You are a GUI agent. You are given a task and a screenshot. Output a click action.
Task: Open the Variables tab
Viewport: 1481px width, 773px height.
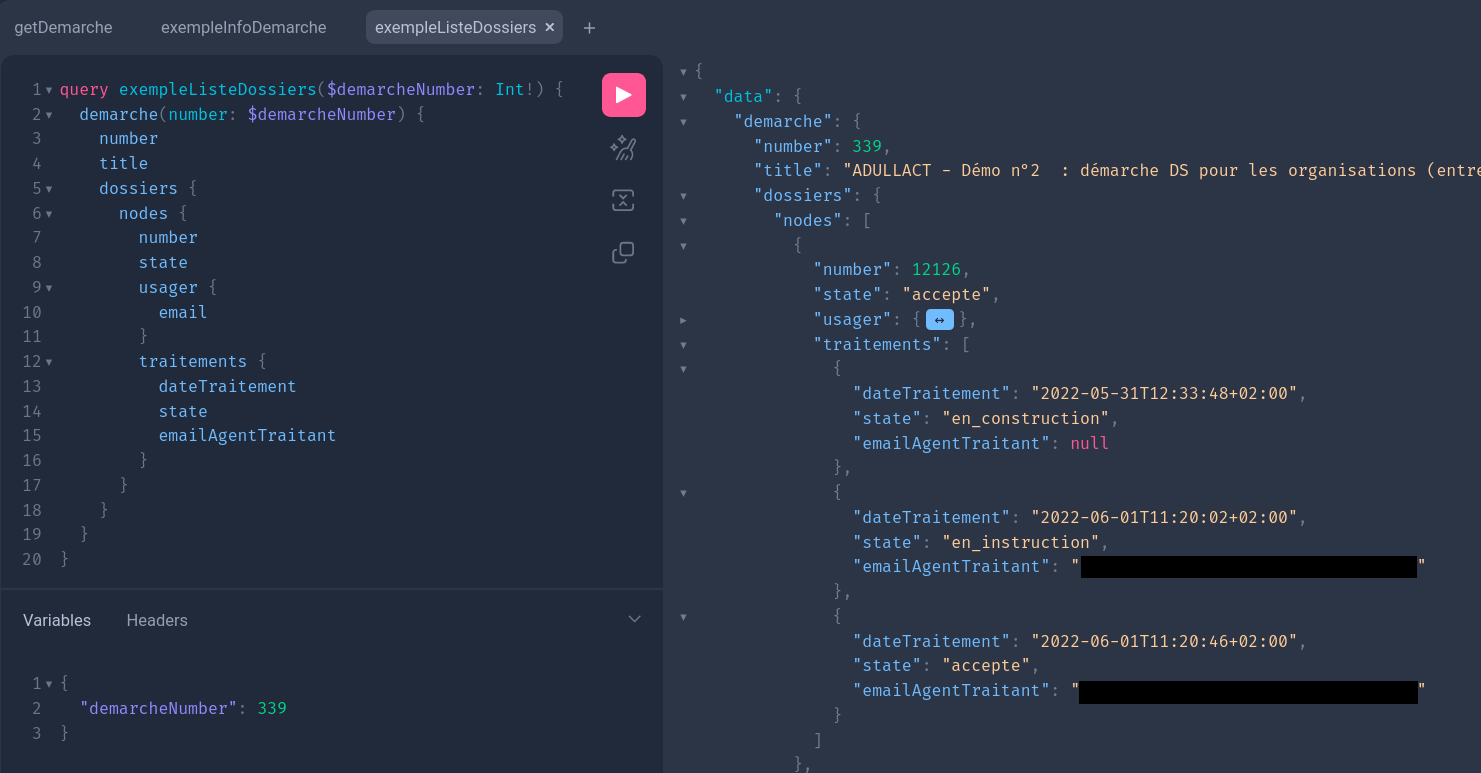(x=57, y=620)
